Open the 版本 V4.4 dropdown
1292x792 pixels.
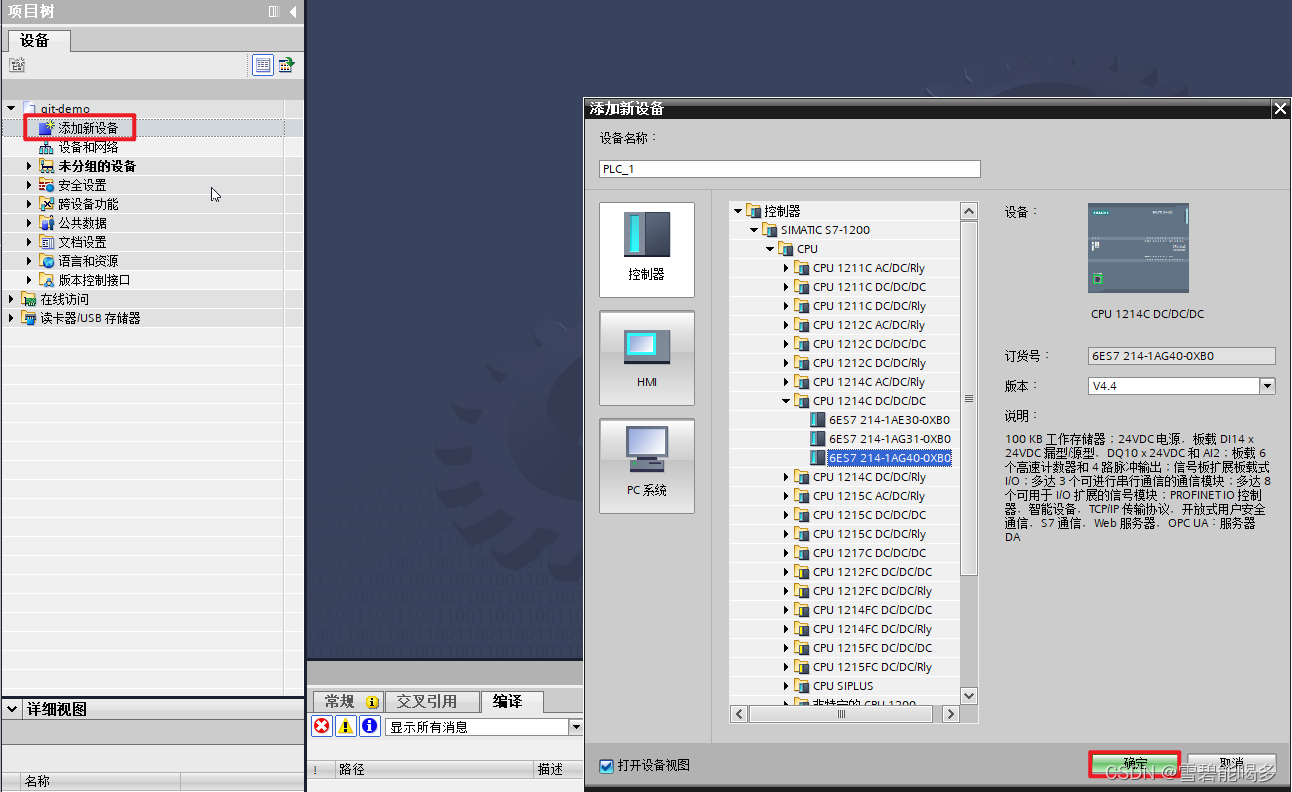[x=1267, y=386]
